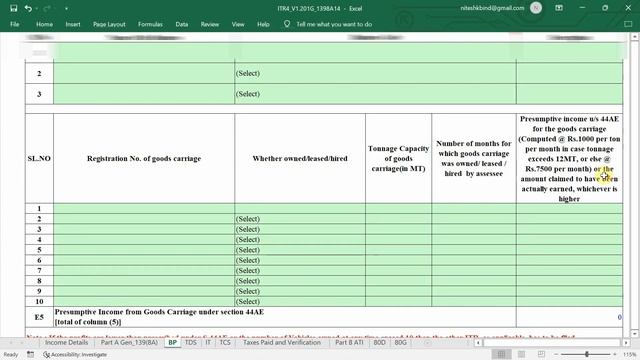
Task: Open Customize Quick Access Toolbar arrow
Action: click(x=66, y=9)
